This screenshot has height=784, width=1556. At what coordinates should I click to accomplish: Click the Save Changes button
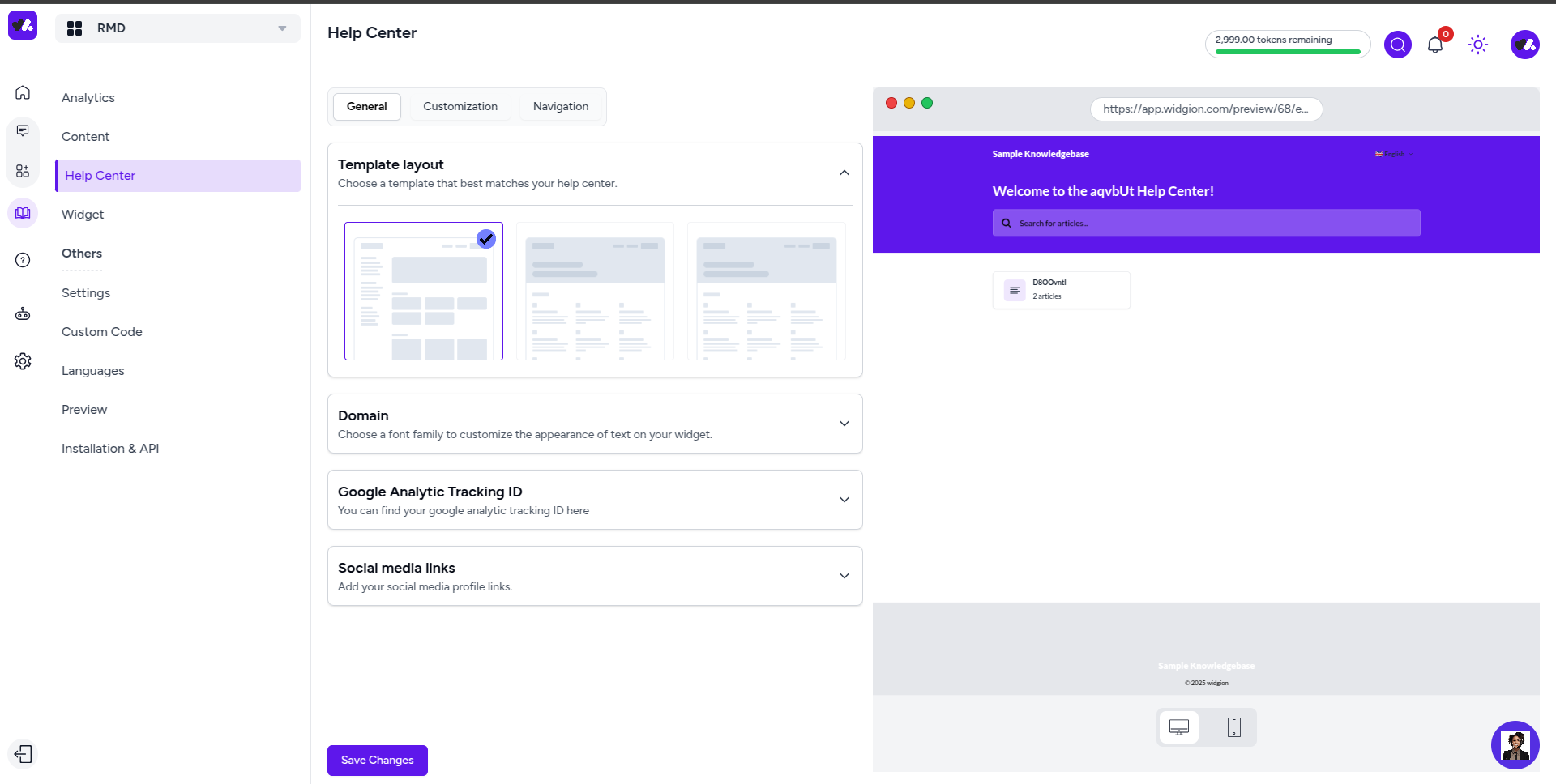[x=377, y=761]
